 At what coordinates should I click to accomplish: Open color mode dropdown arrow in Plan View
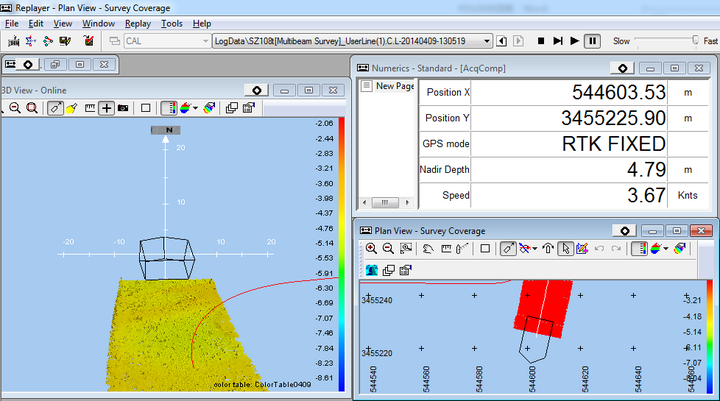tap(665, 249)
